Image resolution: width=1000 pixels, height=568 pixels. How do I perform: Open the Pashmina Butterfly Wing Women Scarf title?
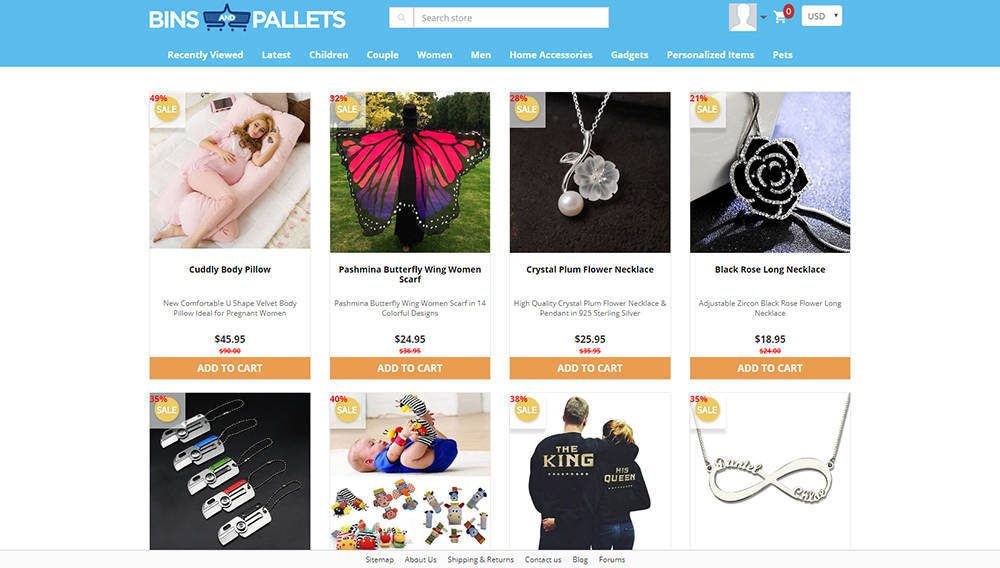[x=409, y=274]
